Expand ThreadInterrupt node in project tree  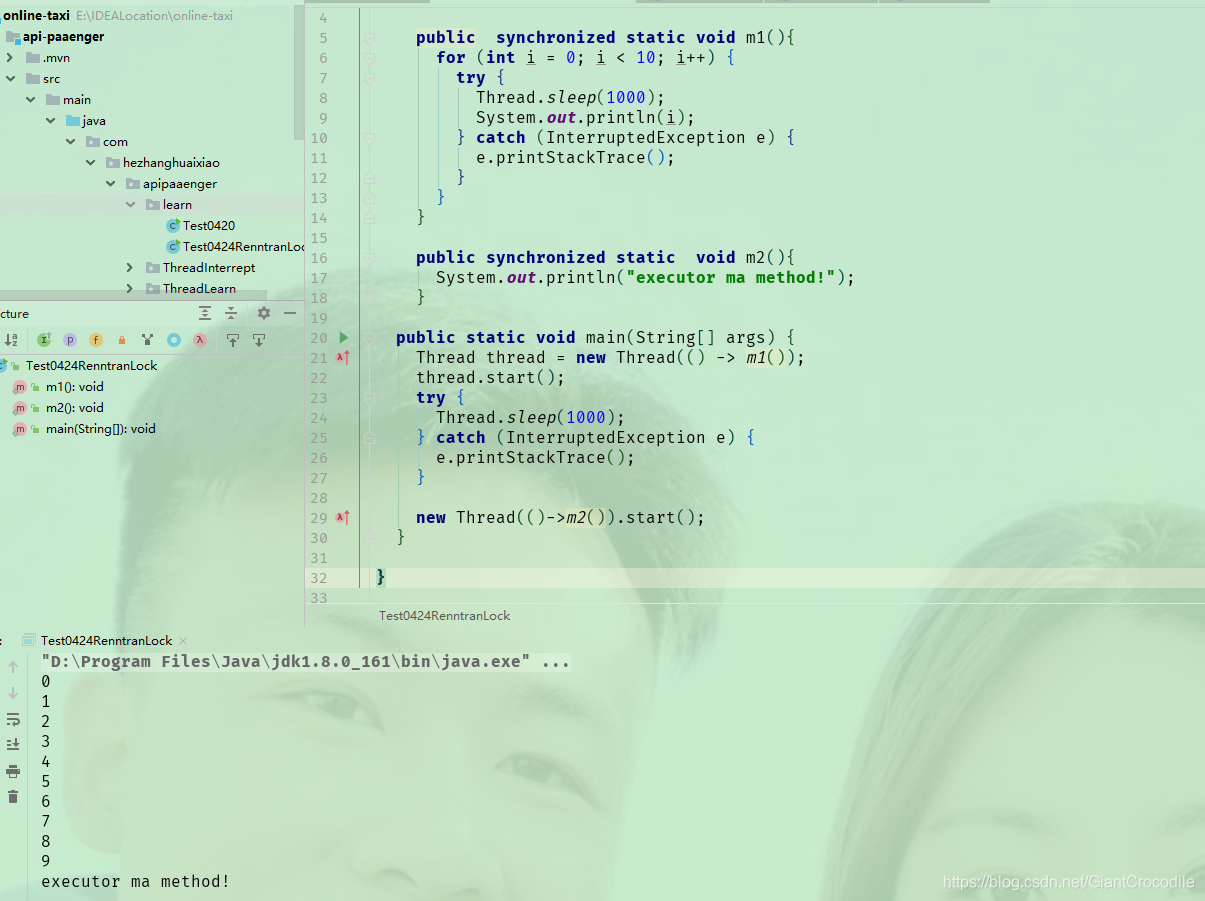click(130, 268)
